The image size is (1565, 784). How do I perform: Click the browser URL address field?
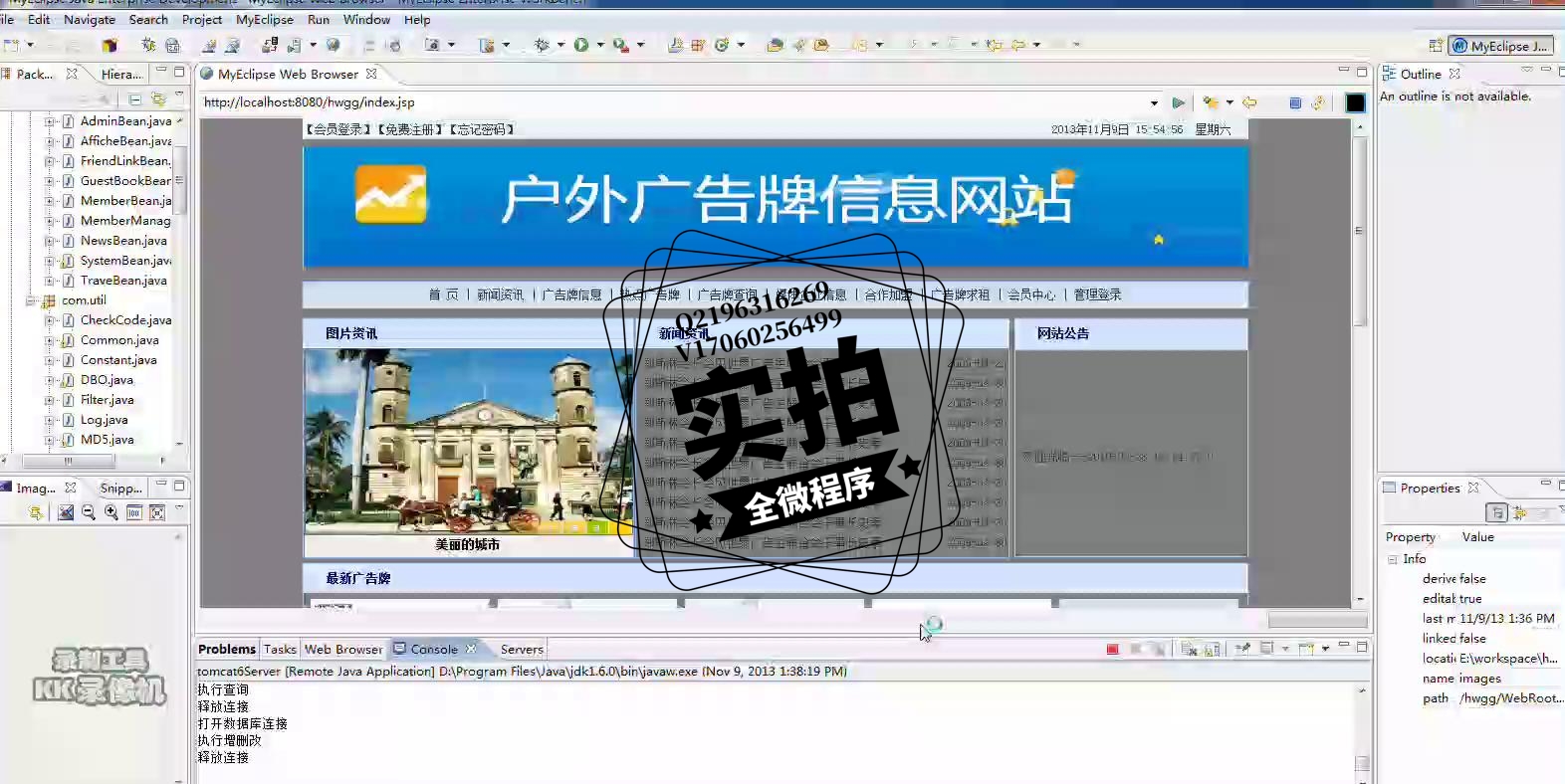coord(673,102)
